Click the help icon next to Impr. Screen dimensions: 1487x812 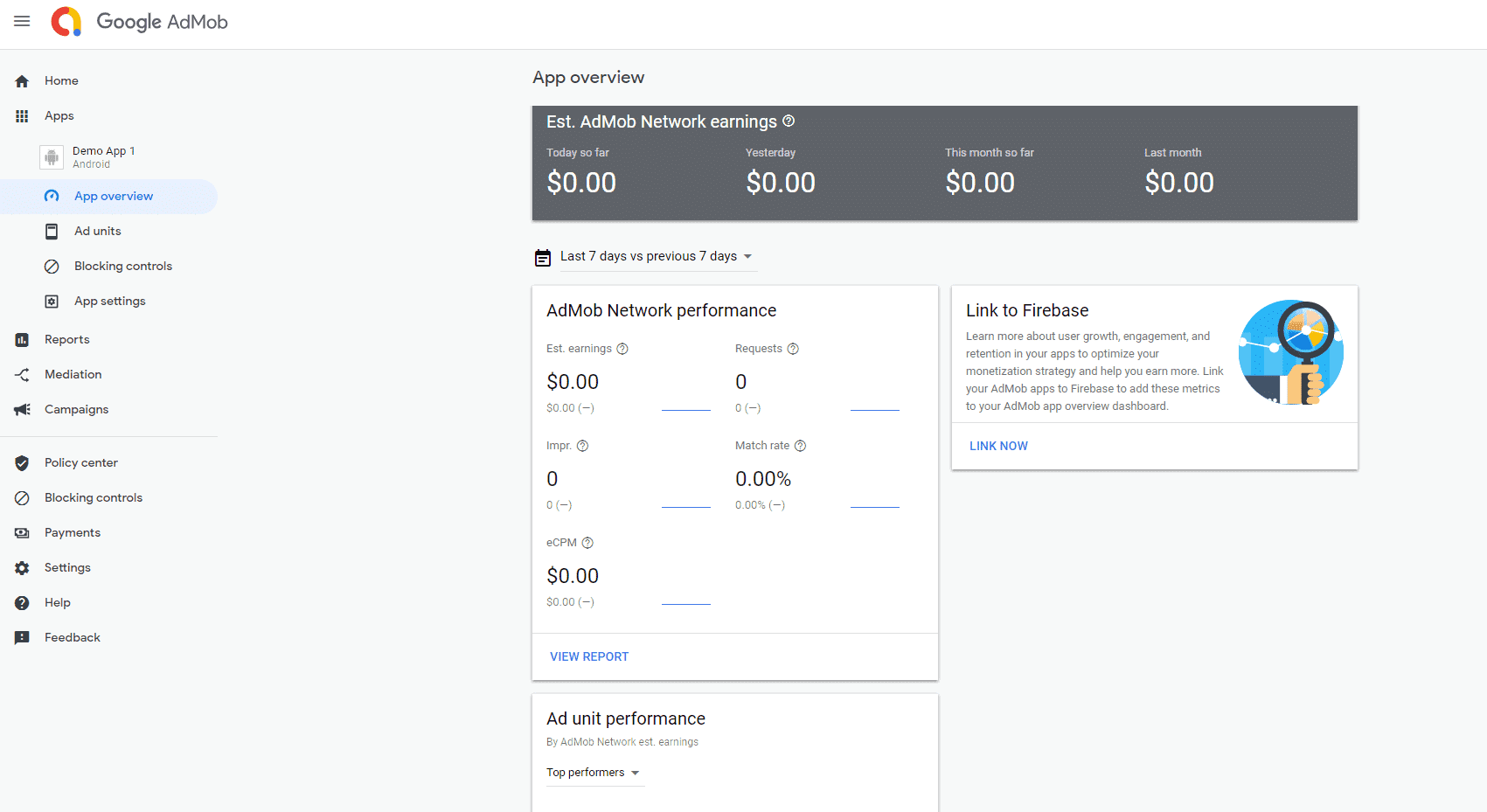click(582, 446)
